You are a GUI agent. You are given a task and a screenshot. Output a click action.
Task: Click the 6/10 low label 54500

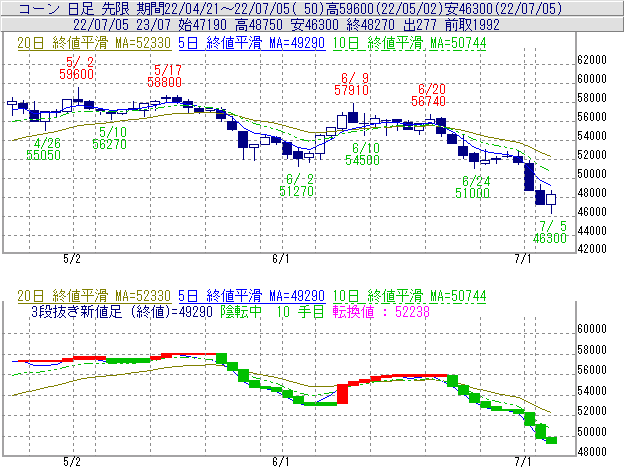coord(363,160)
